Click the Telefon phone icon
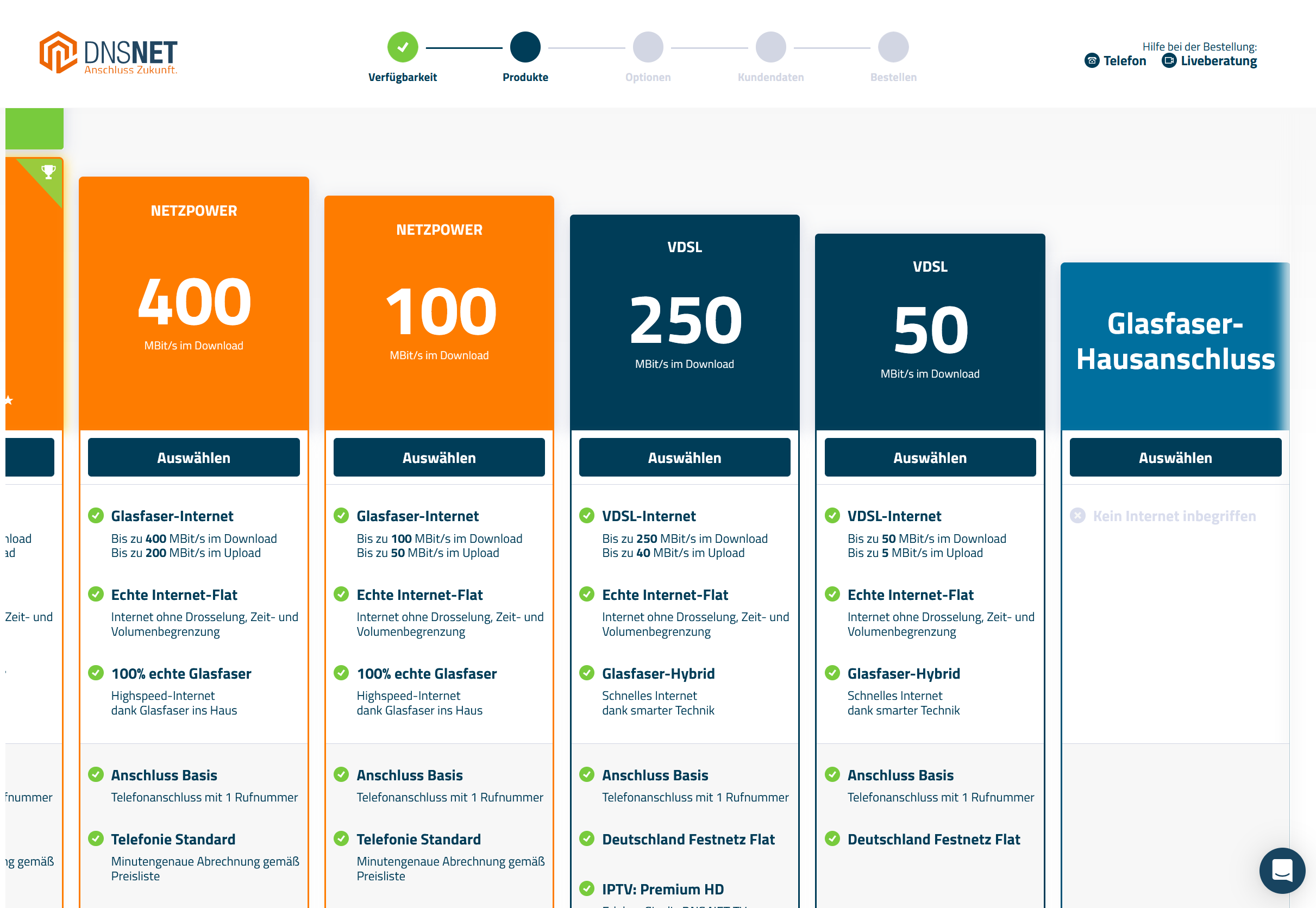The height and width of the screenshot is (908, 1316). (1092, 61)
